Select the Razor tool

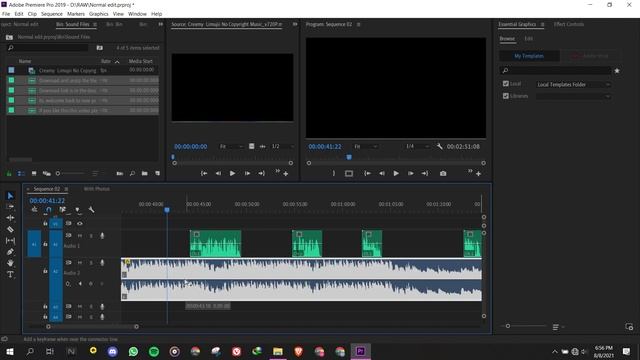tap(10, 229)
